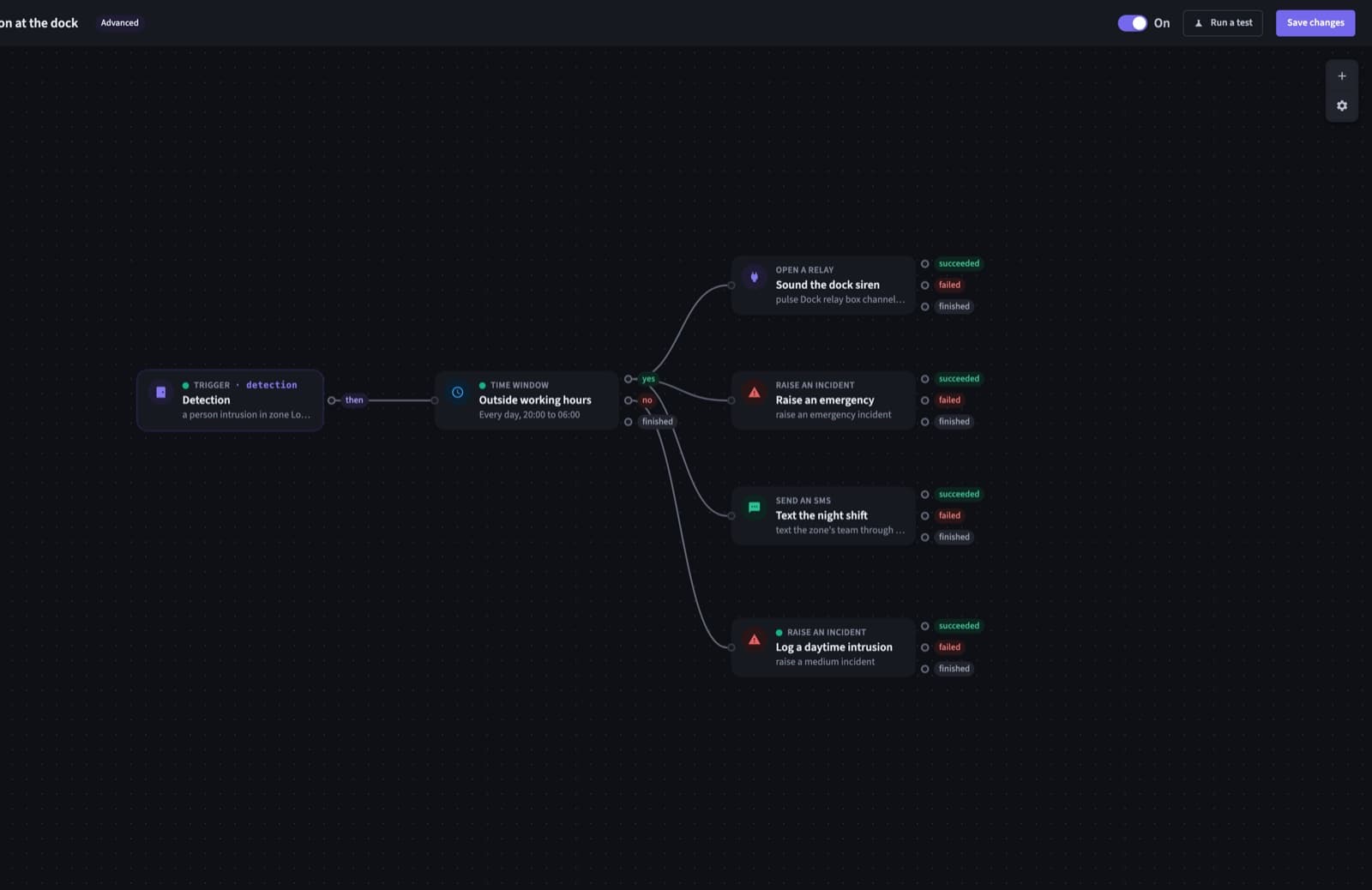Screen dimensions: 1372x890
Task: Click 'succeeded' output of Raise an emergency
Action: tap(925, 379)
